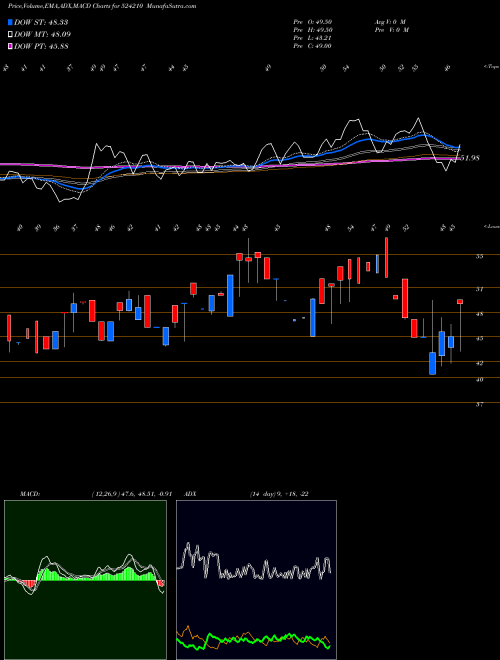This screenshot has width=500, height=660.
Task: Click the green MACD histogram chart panel
Action: pos(85,580)
